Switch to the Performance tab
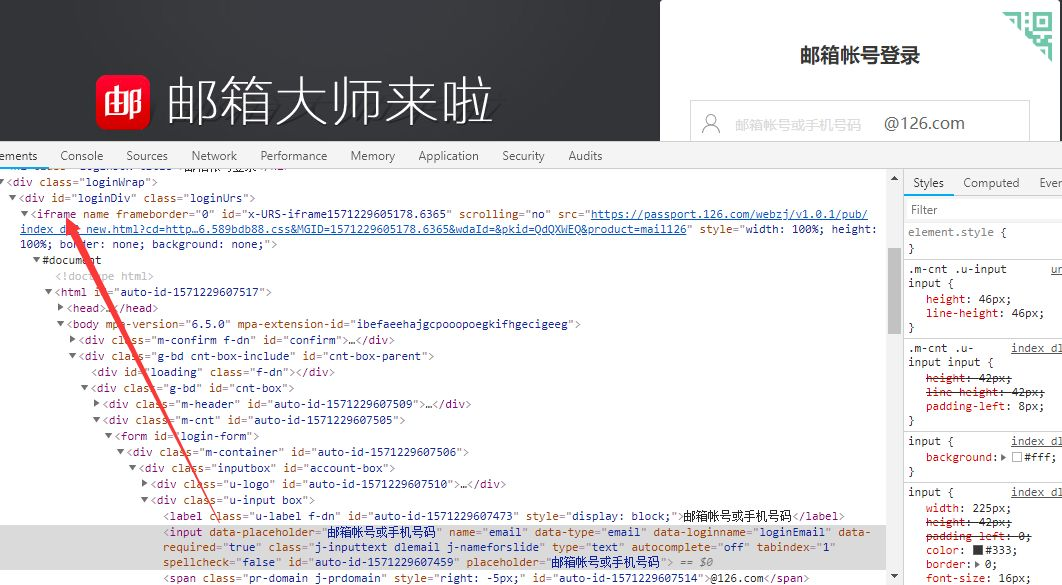The image size is (1062, 585). pos(293,156)
